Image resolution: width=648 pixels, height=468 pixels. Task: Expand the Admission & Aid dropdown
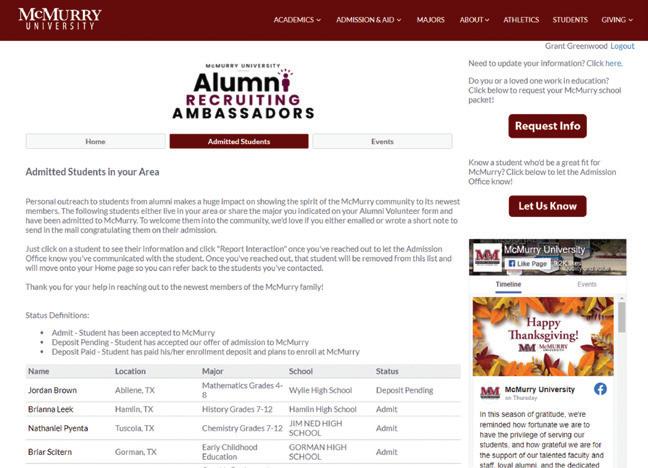point(369,20)
